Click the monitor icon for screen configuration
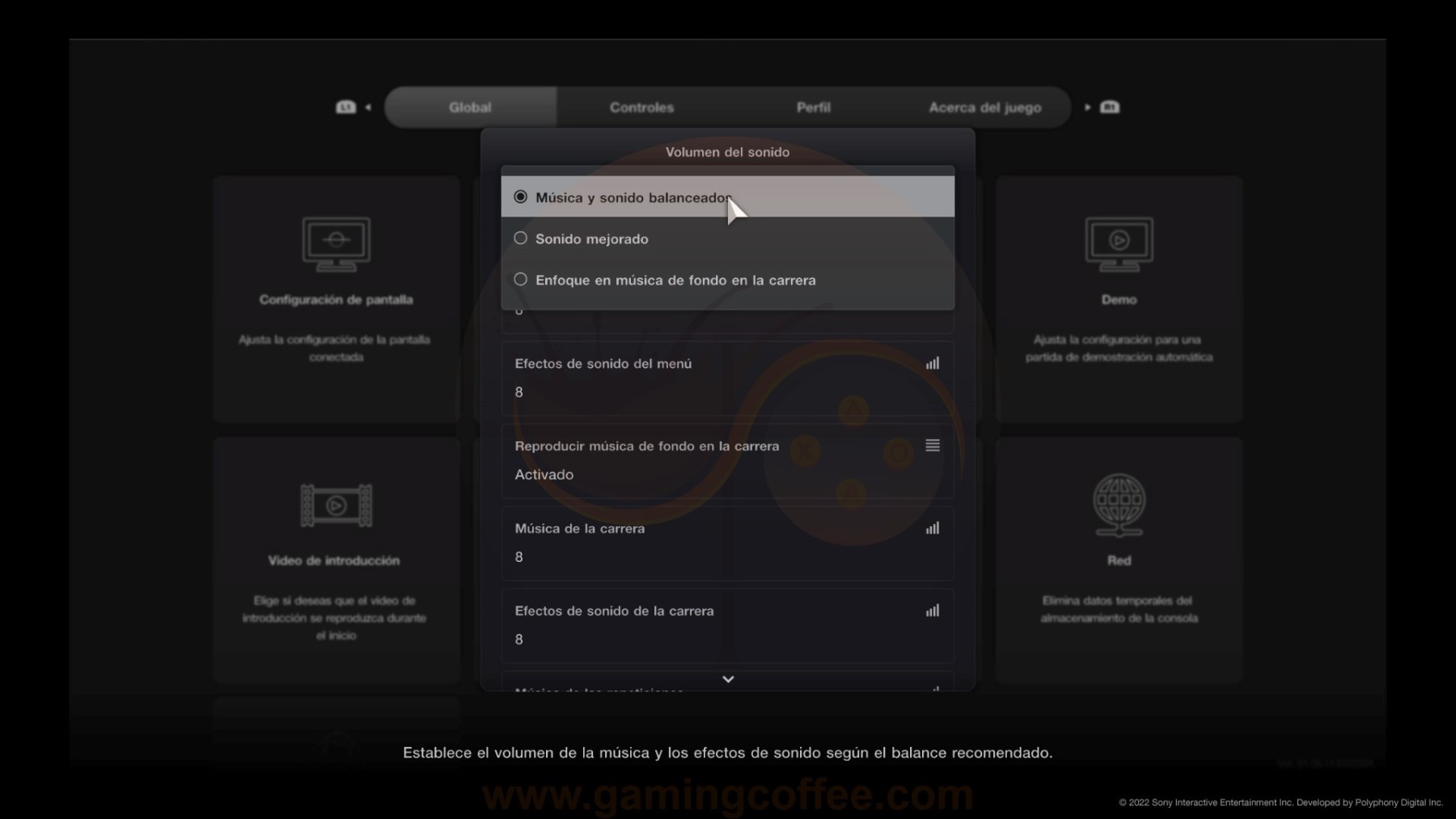 (336, 243)
